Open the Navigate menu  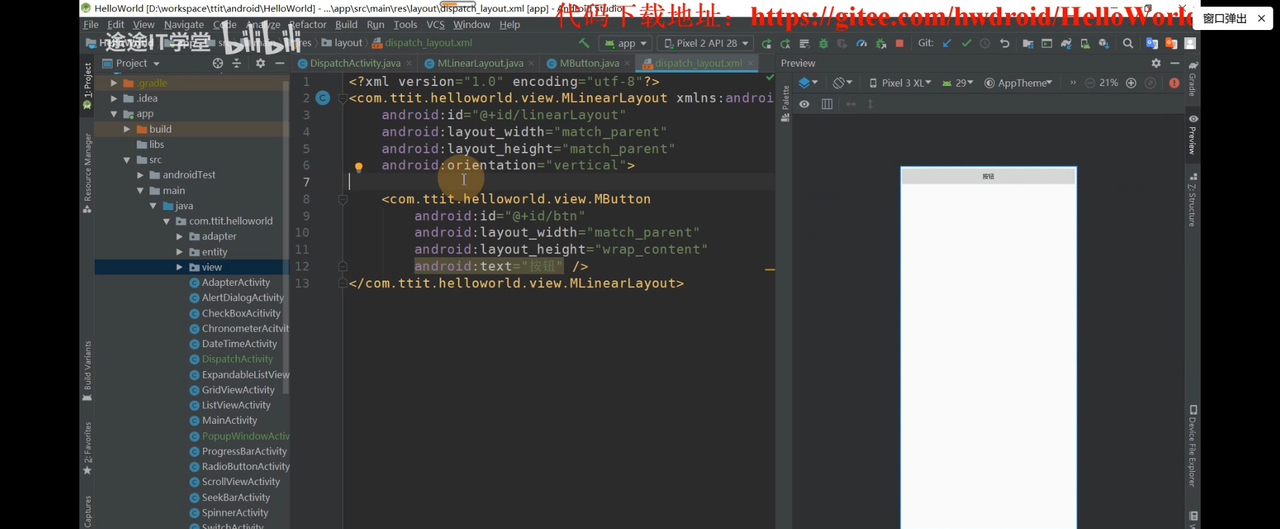[183, 24]
